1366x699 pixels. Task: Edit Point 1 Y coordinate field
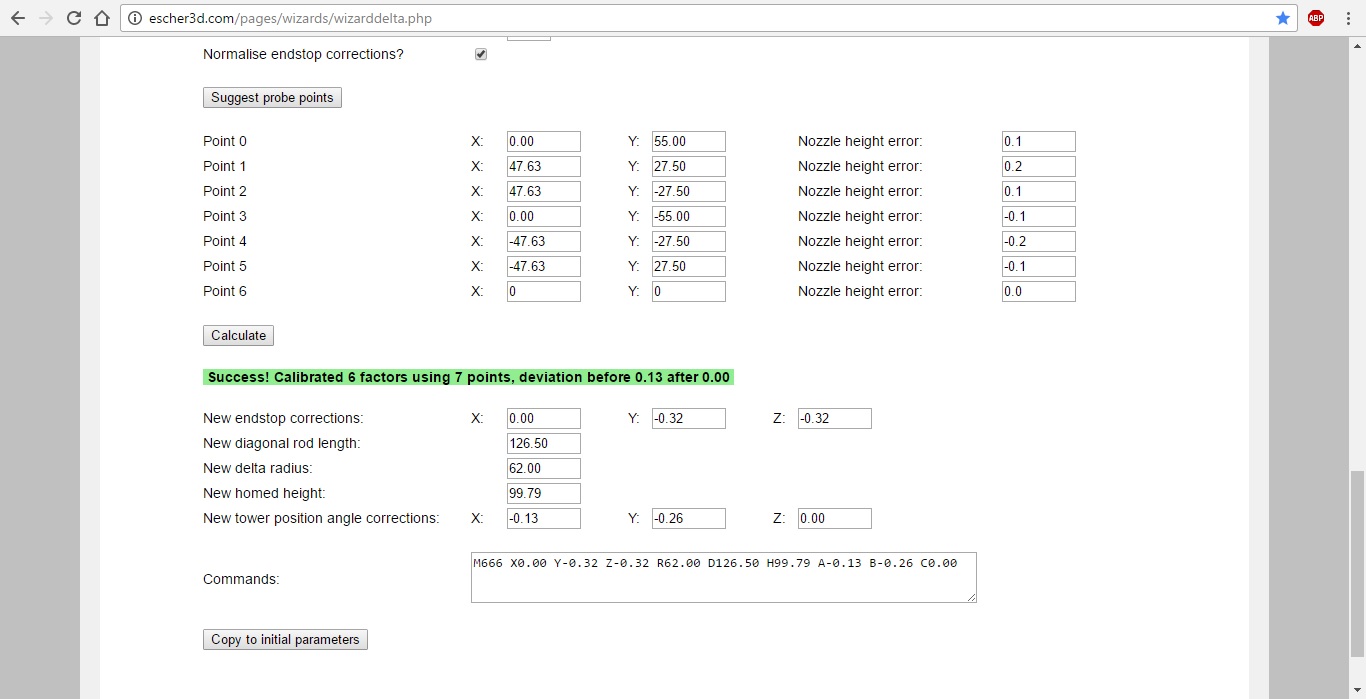click(x=689, y=167)
